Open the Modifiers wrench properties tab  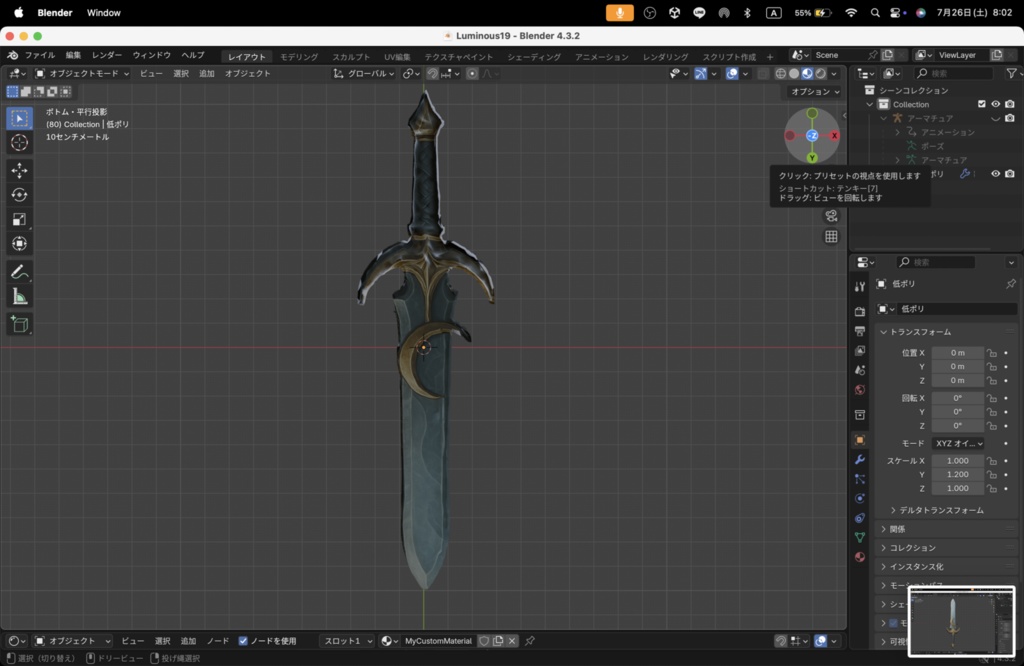click(859, 459)
